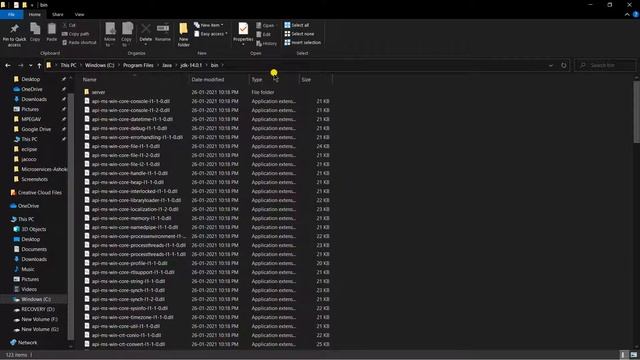The height and width of the screenshot is (360, 640).
Task: Click Copy path in the ribbon
Action: [76, 34]
